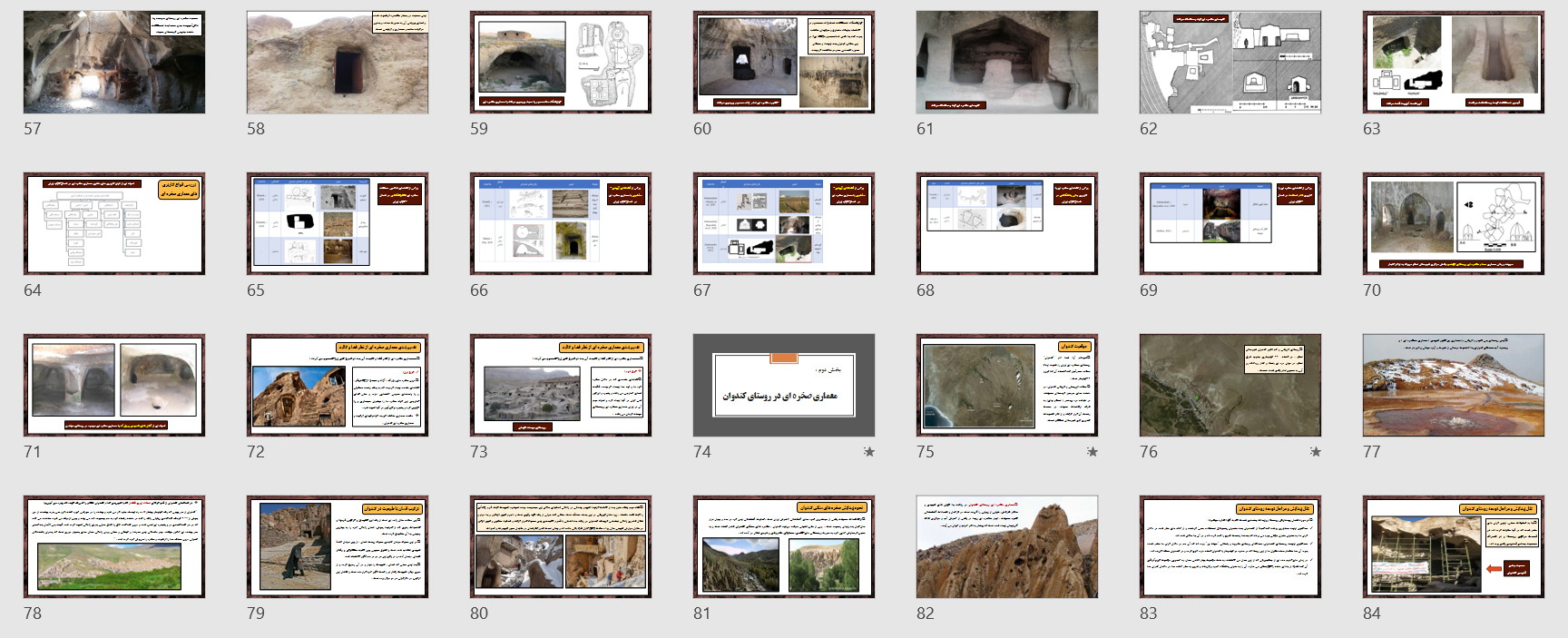The width and height of the screenshot is (1568, 638).
Task: Select slide 77 showing the snowy mountain
Action: click(1454, 386)
